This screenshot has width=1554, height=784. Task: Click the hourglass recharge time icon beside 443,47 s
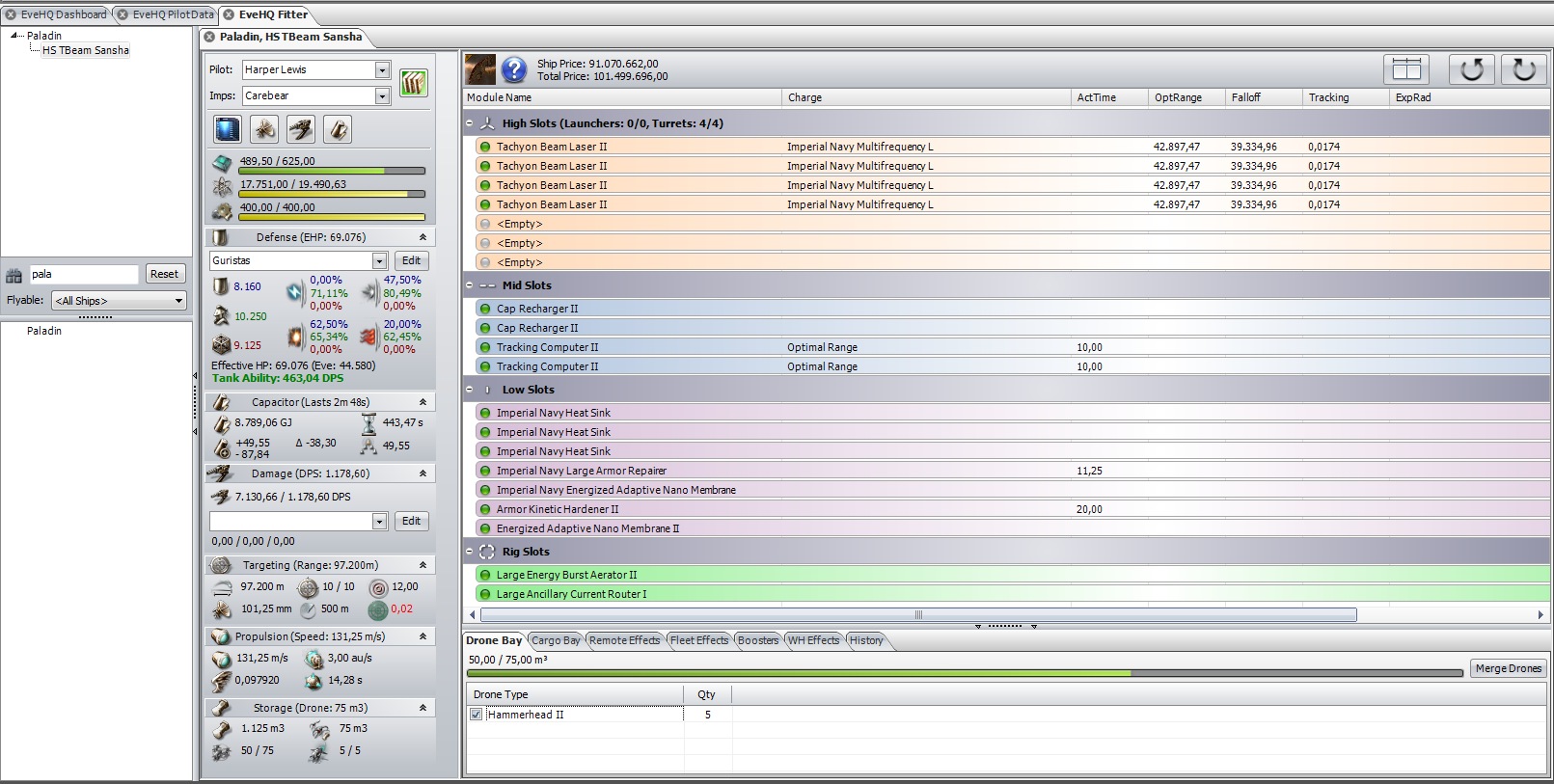368,423
